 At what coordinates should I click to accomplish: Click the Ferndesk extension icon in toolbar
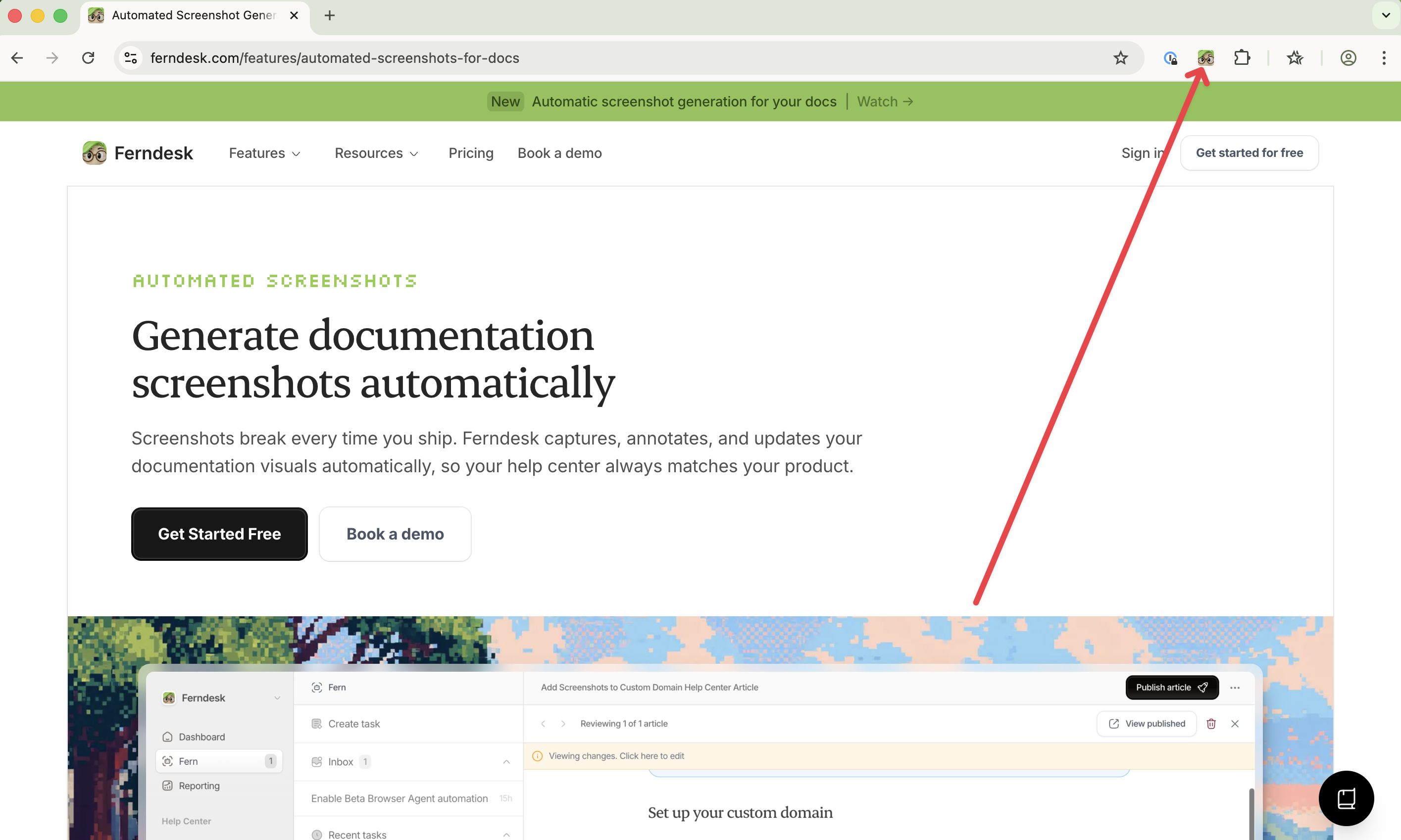point(1205,58)
